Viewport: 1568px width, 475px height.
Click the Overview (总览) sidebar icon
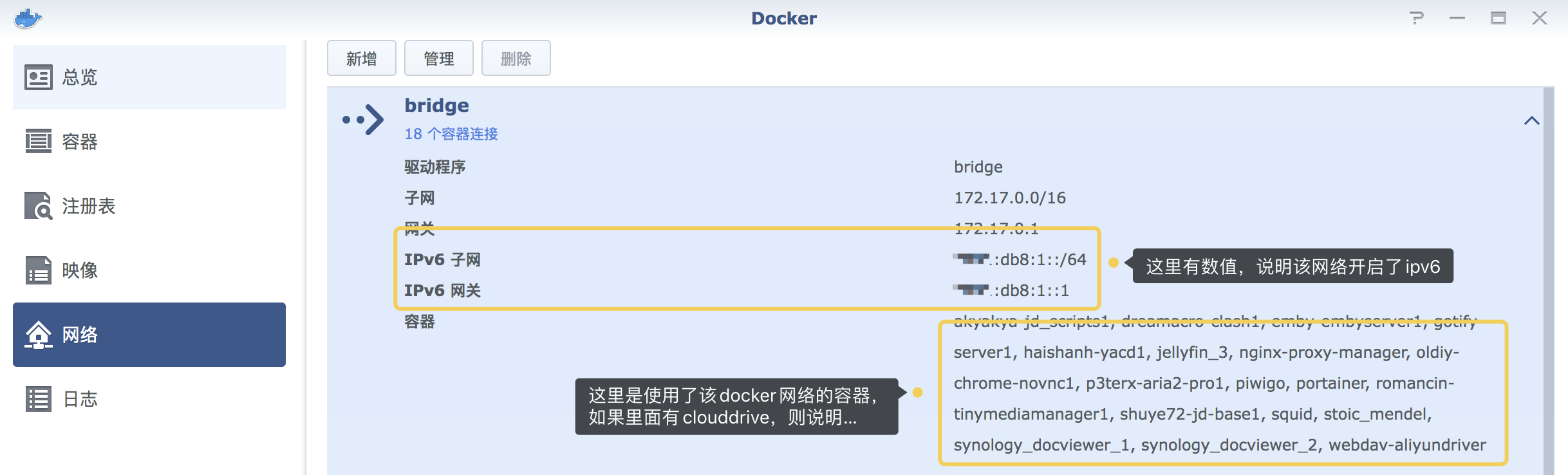39,77
